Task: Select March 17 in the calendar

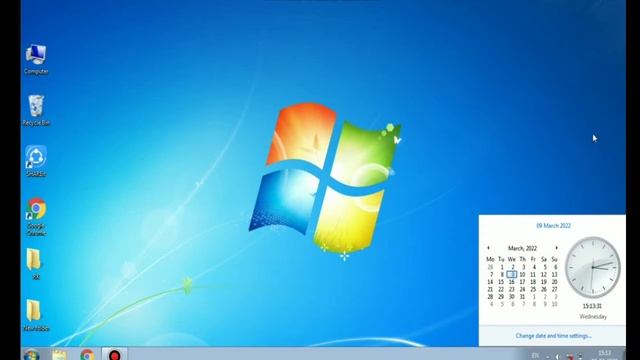Action: (522, 282)
